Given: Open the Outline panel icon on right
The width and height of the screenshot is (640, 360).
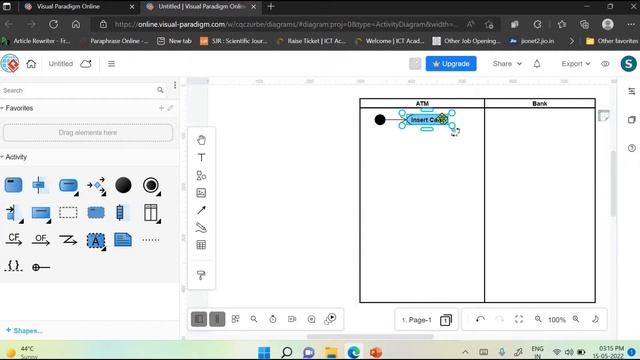Looking at the screenshot, I should pyautogui.click(x=631, y=120).
